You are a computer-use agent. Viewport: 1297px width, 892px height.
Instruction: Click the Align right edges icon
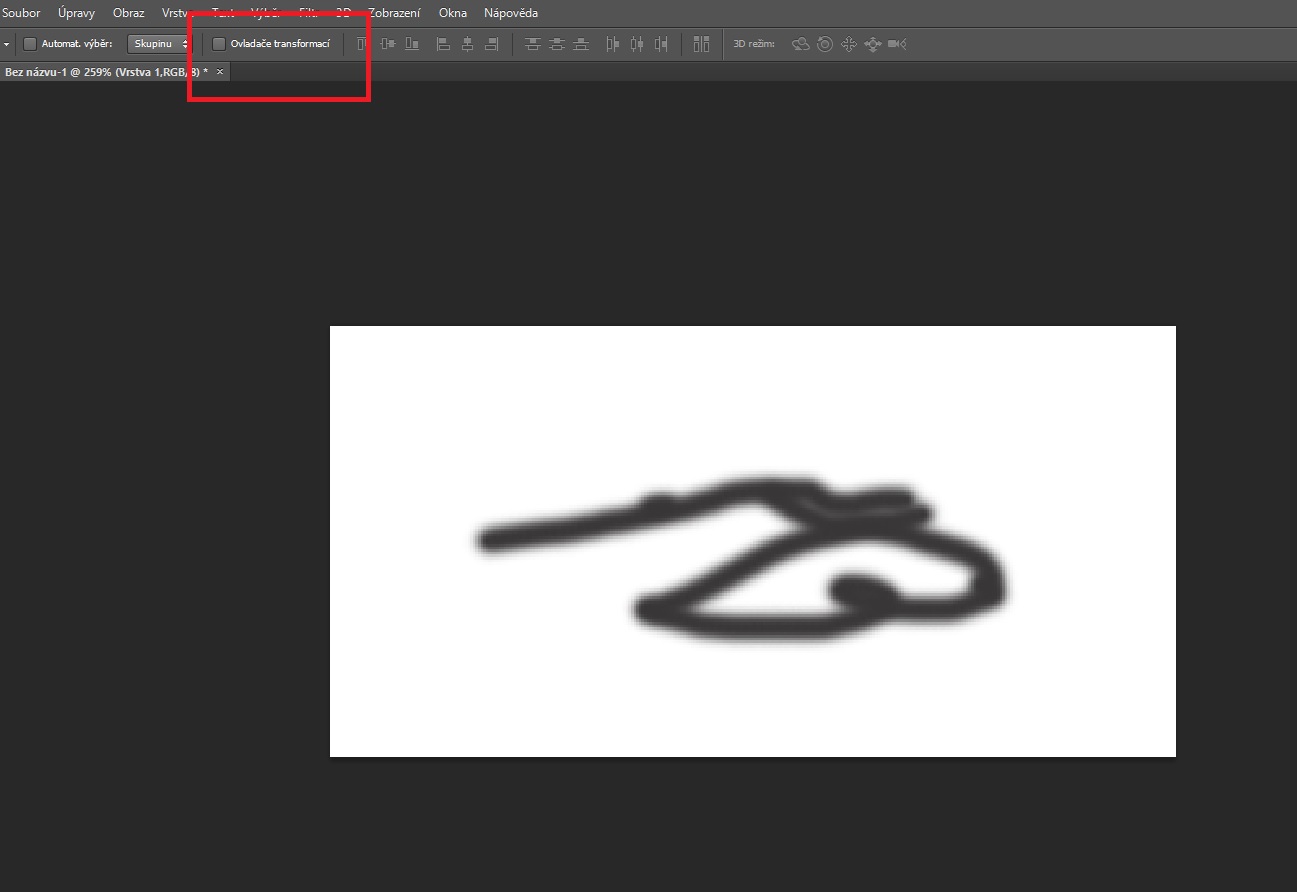(x=491, y=44)
